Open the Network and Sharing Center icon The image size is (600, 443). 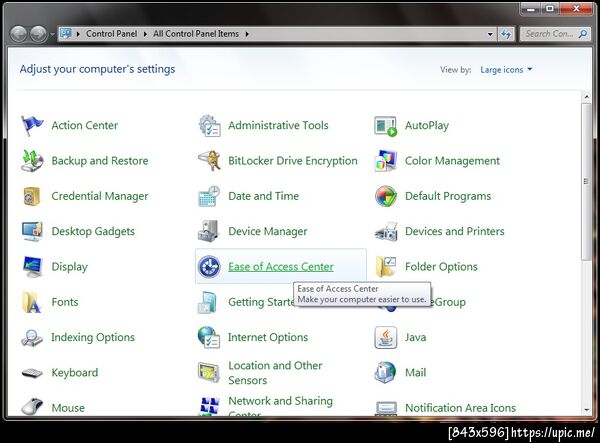(x=210, y=406)
